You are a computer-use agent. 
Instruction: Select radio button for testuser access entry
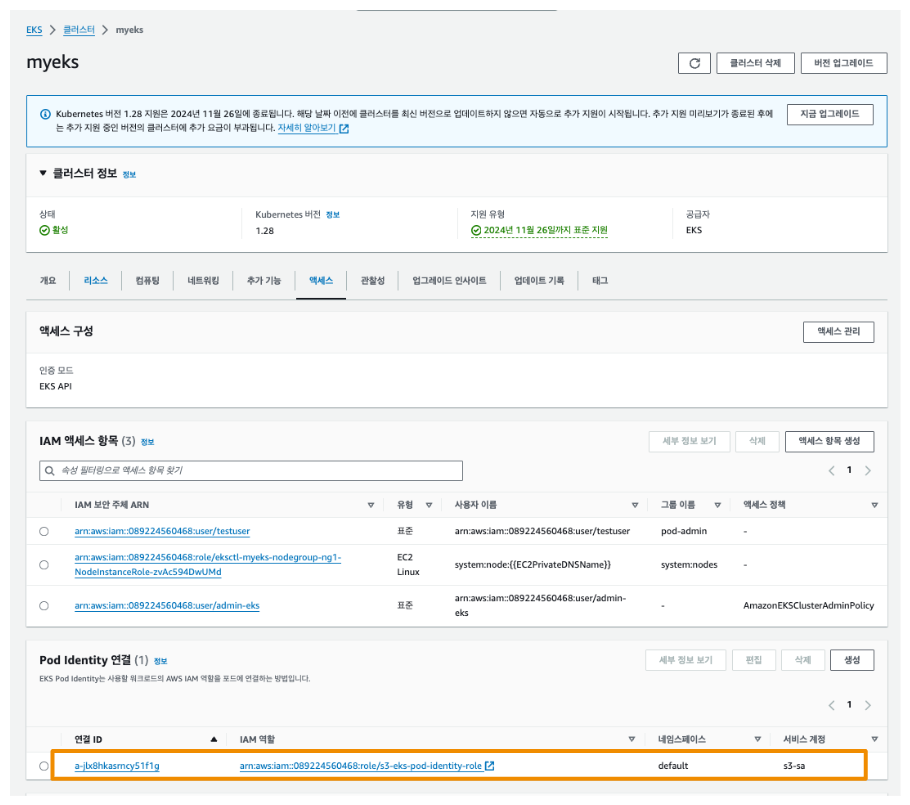(x=44, y=531)
